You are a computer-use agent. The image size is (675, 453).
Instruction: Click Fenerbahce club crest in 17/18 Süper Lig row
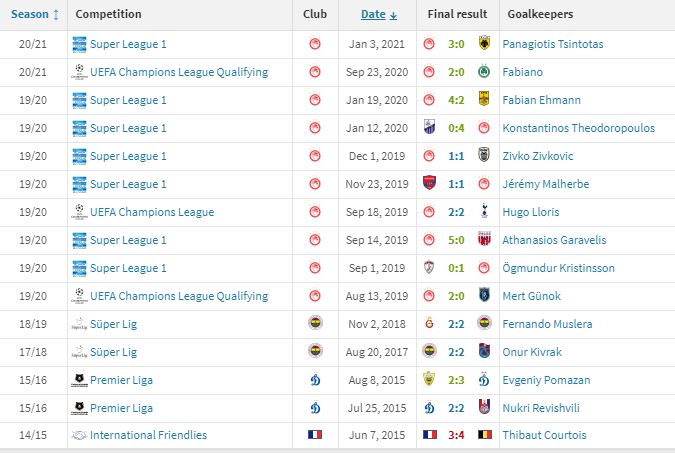click(316, 351)
